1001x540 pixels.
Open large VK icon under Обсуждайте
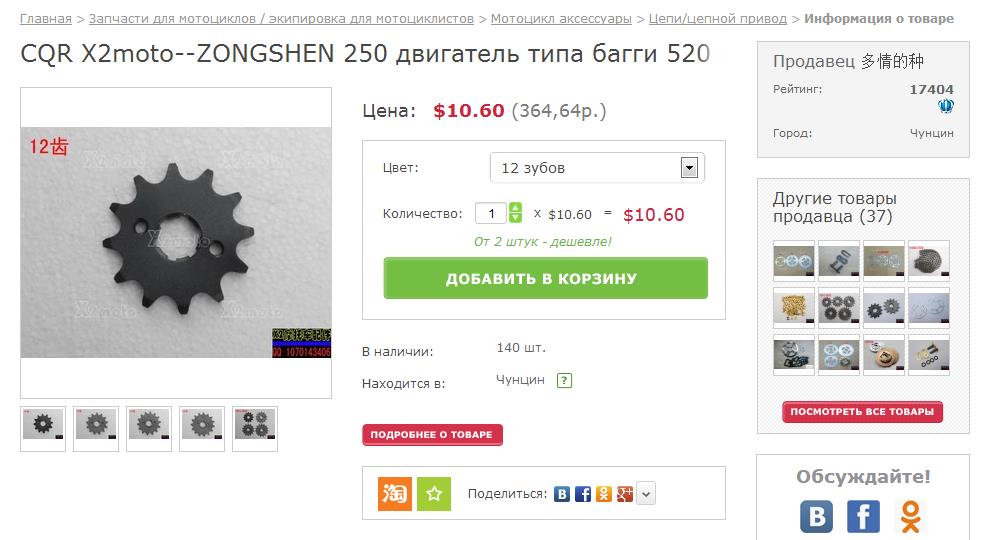[x=817, y=516]
